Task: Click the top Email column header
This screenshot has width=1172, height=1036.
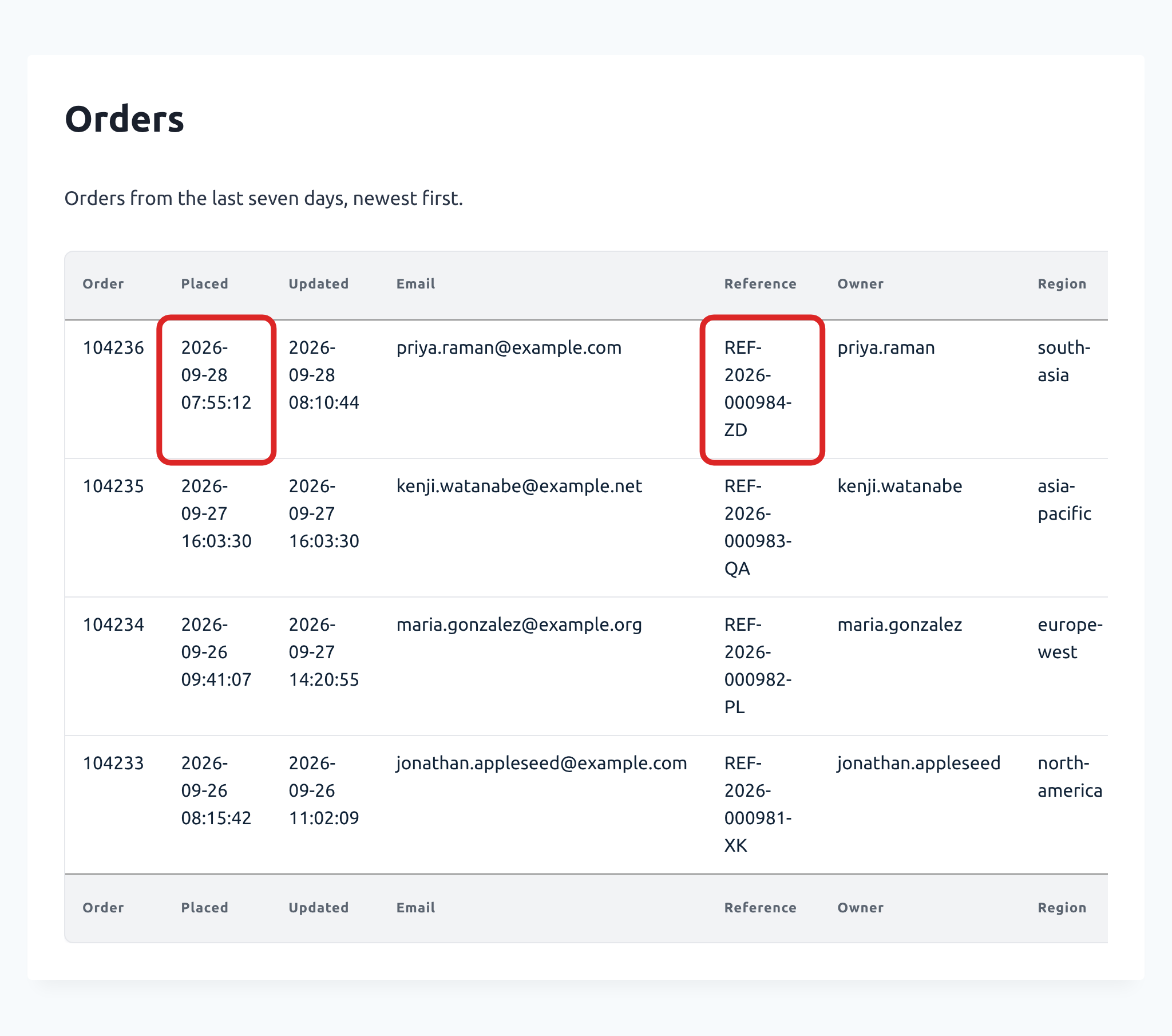Action: pyautogui.click(x=415, y=284)
